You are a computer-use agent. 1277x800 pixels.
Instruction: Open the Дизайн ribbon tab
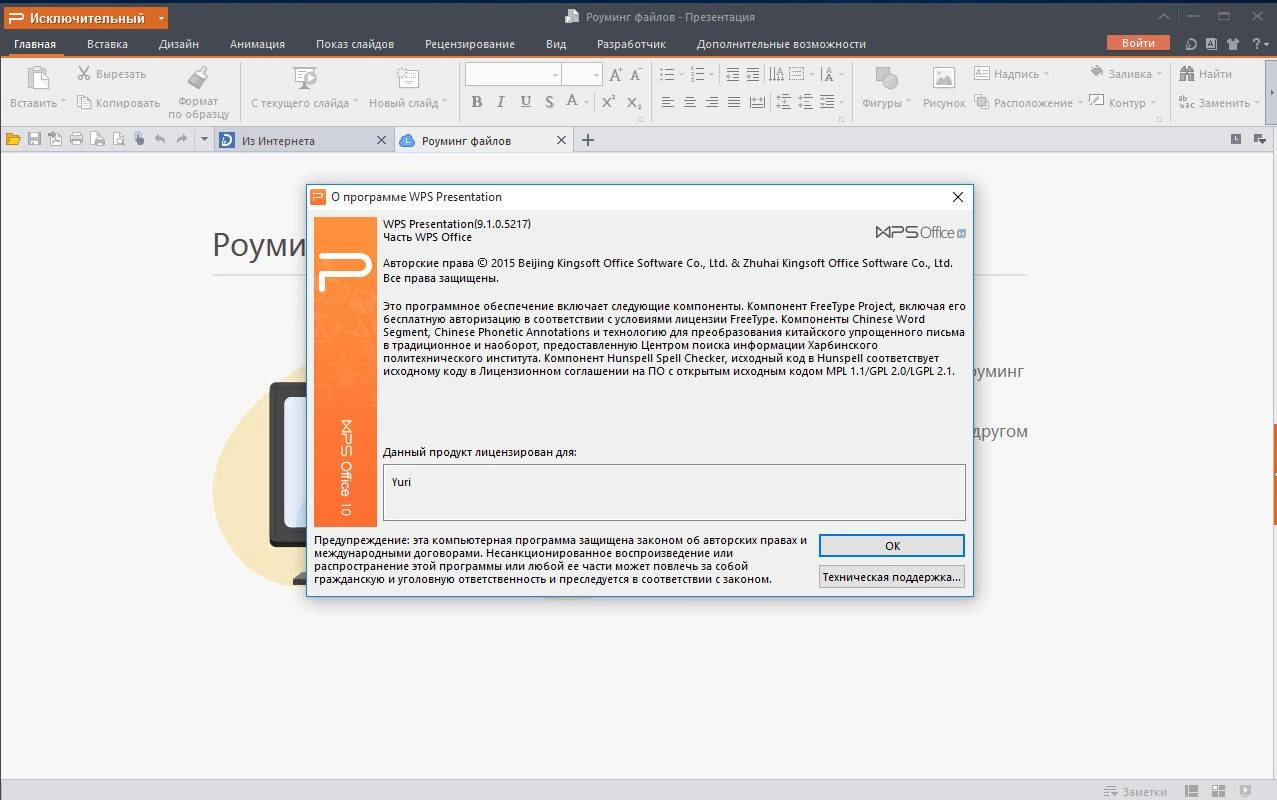tap(179, 44)
